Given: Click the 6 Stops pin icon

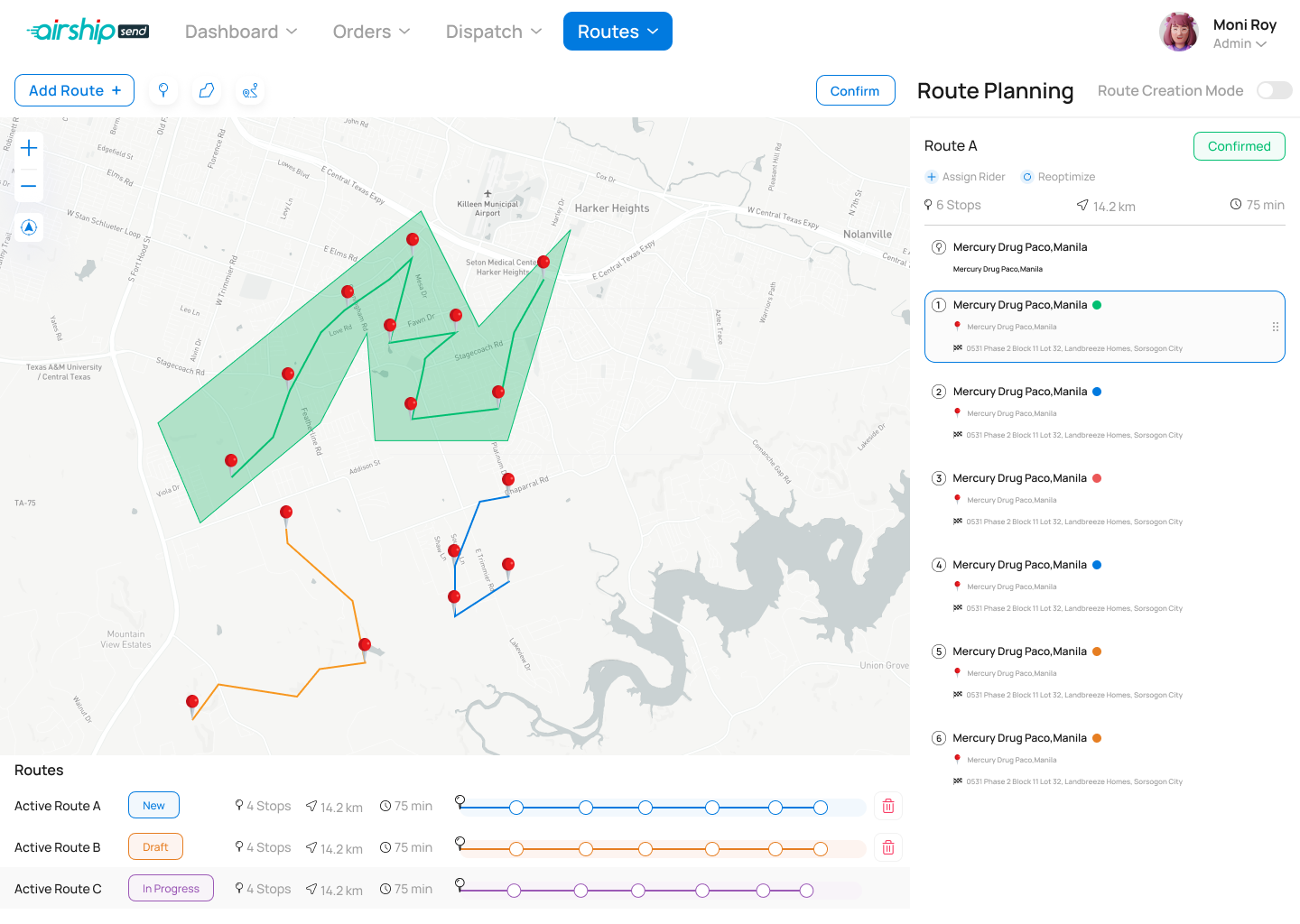Looking at the screenshot, I should pos(928,205).
